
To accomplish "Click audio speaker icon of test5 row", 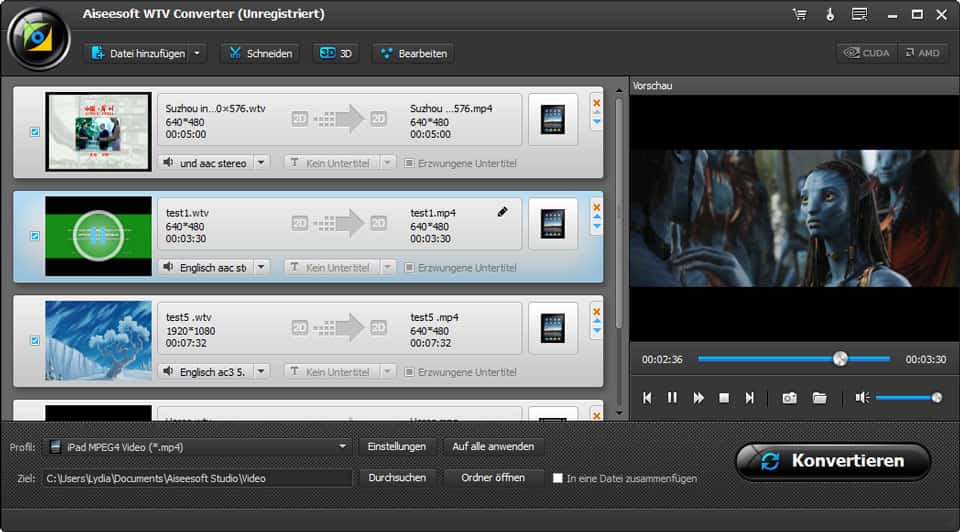I will click(x=168, y=372).
